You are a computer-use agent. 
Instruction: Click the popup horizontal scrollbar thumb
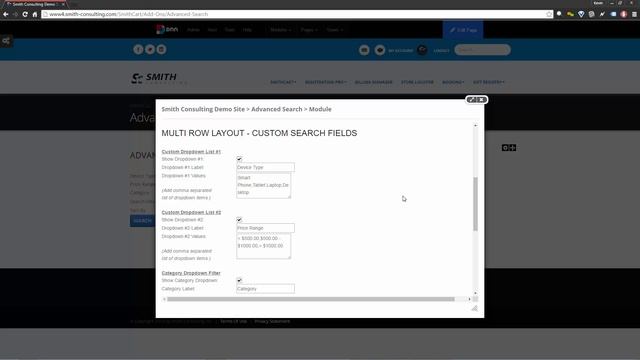[x=311, y=299]
